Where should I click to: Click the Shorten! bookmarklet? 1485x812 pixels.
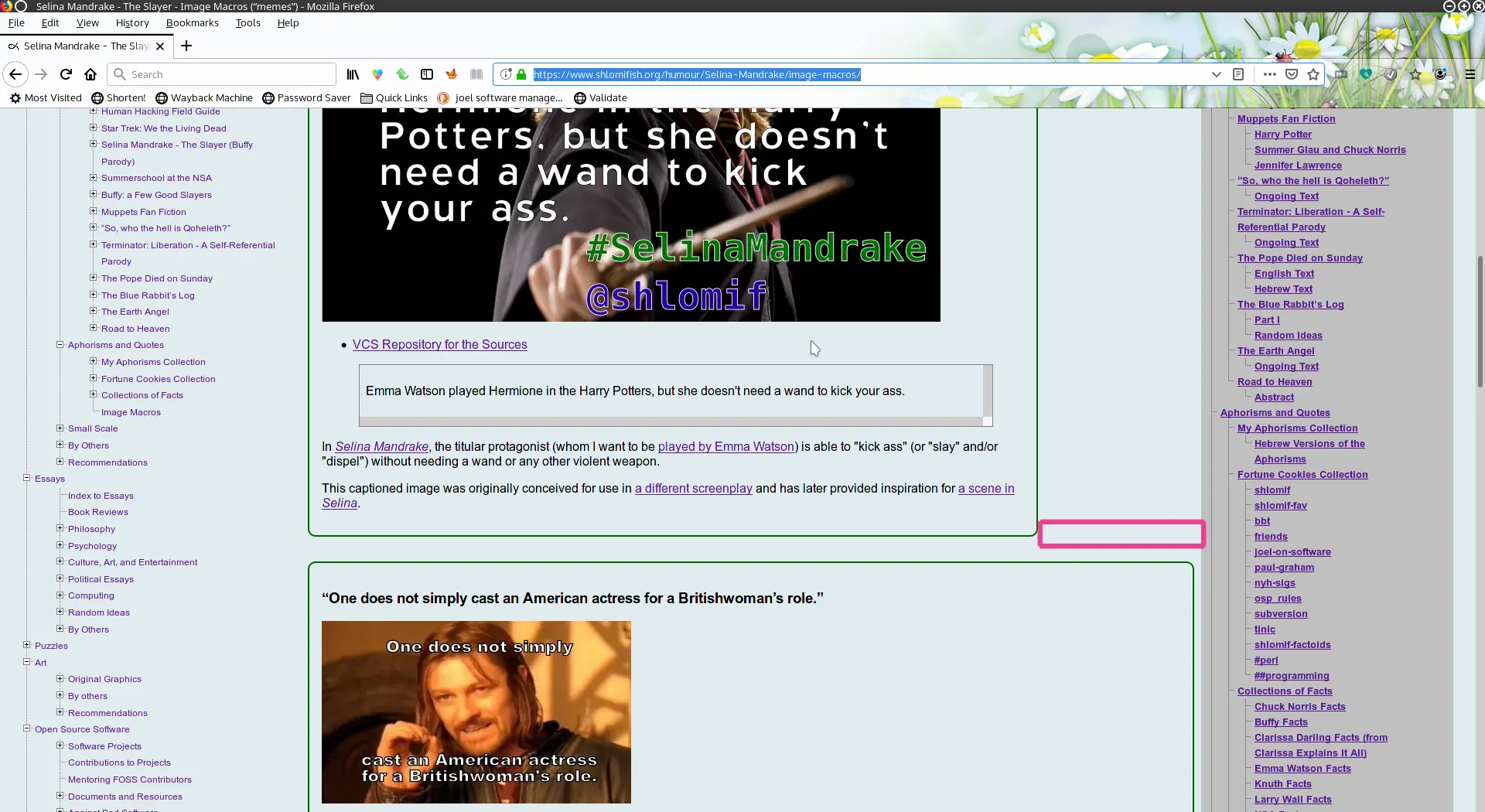pos(118,97)
